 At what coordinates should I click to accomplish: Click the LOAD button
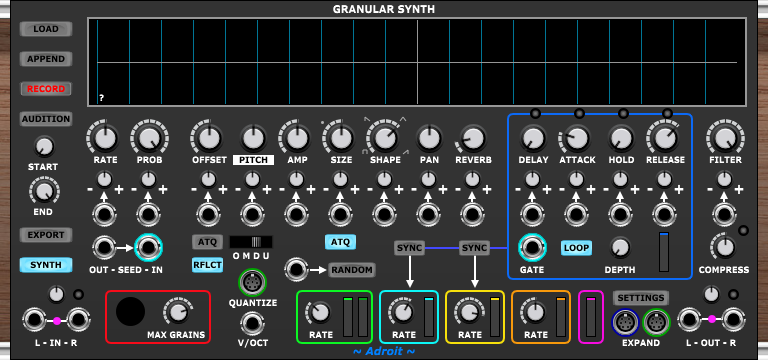46,29
